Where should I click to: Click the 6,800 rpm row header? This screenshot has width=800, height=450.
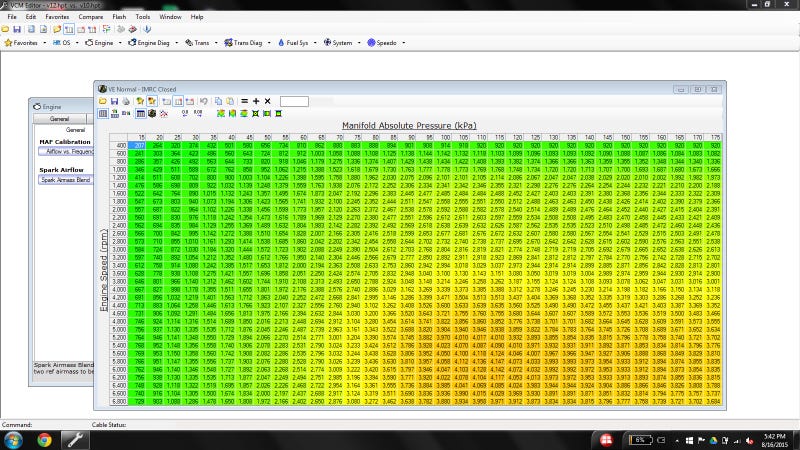pos(118,402)
